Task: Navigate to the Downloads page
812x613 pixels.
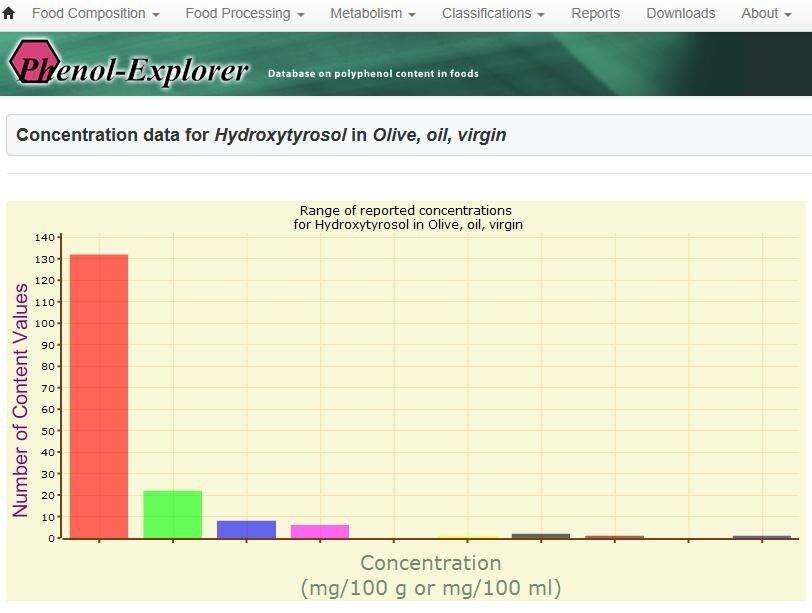Action: point(680,14)
